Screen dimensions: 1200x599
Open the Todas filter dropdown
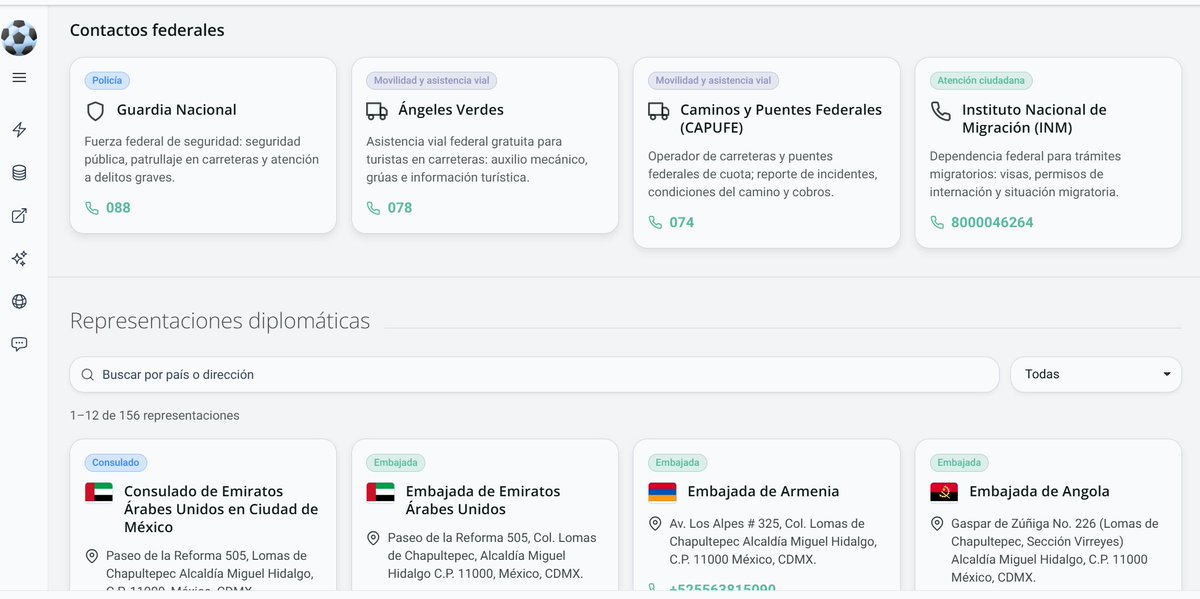(1096, 374)
